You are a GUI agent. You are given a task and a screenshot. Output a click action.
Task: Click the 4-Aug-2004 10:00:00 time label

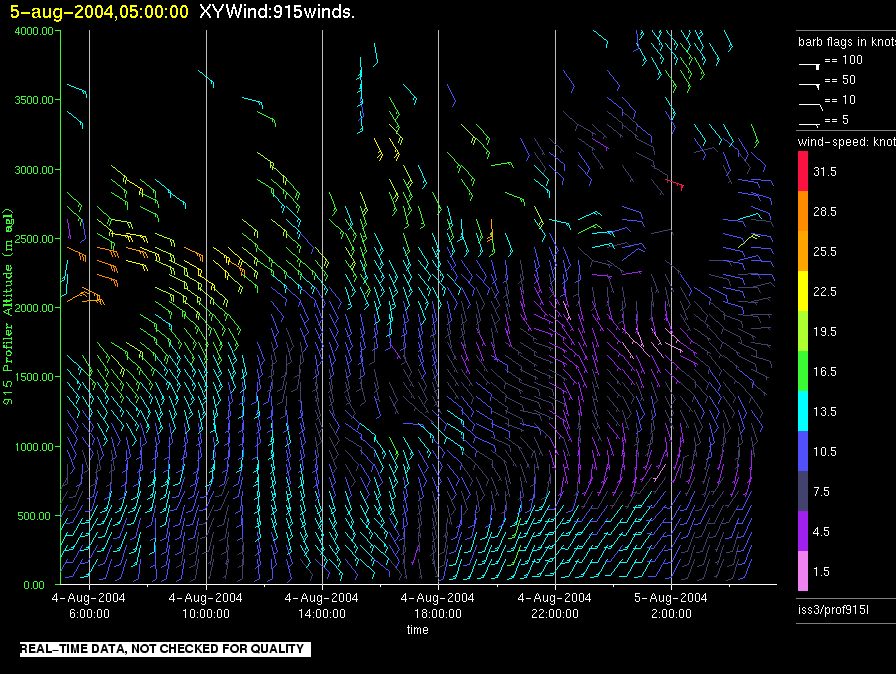pyautogui.click(x=206, y=605)
